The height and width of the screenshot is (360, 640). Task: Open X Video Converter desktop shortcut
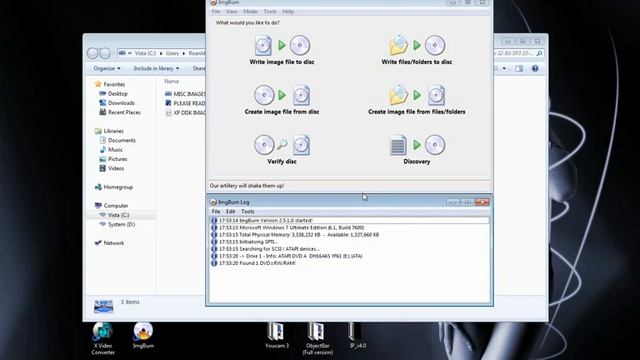click(103, 339)
